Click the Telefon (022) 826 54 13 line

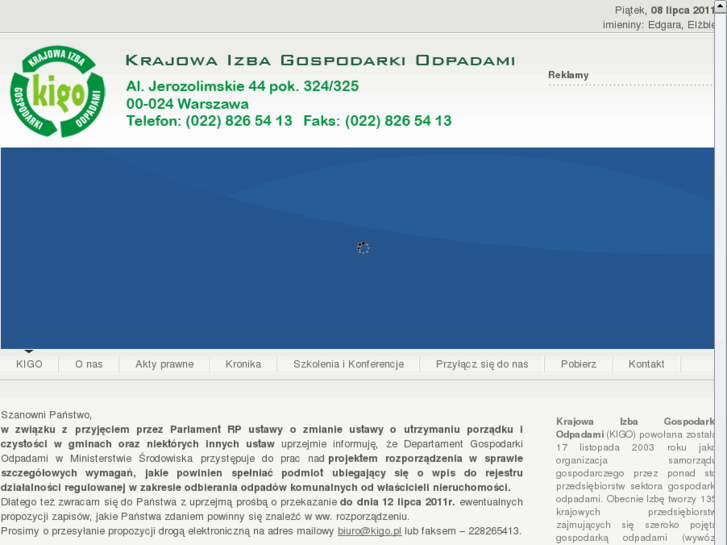[210, 121]
